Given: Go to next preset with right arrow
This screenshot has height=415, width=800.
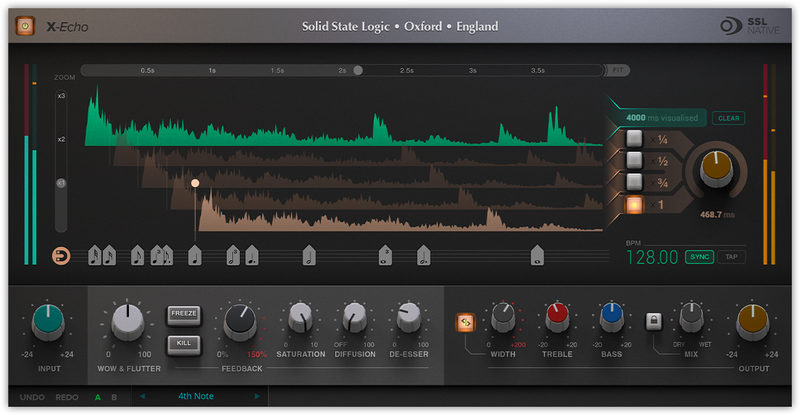Looking at the screenshot, I should [x=257, y=397].
